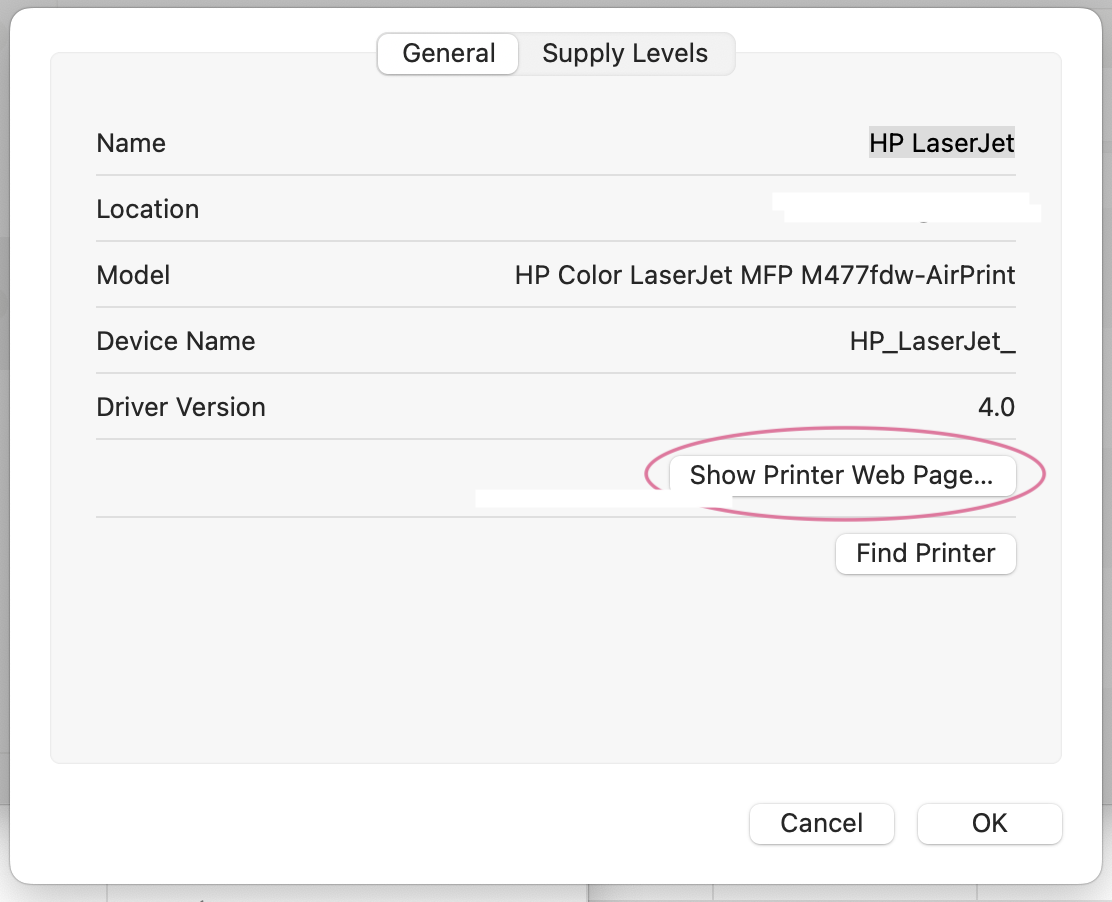The height and width of the screenshot is (902, 1112).
Task: Locate the printer using Find Printer
Action: pyautogui.click(x=925, y=553)
